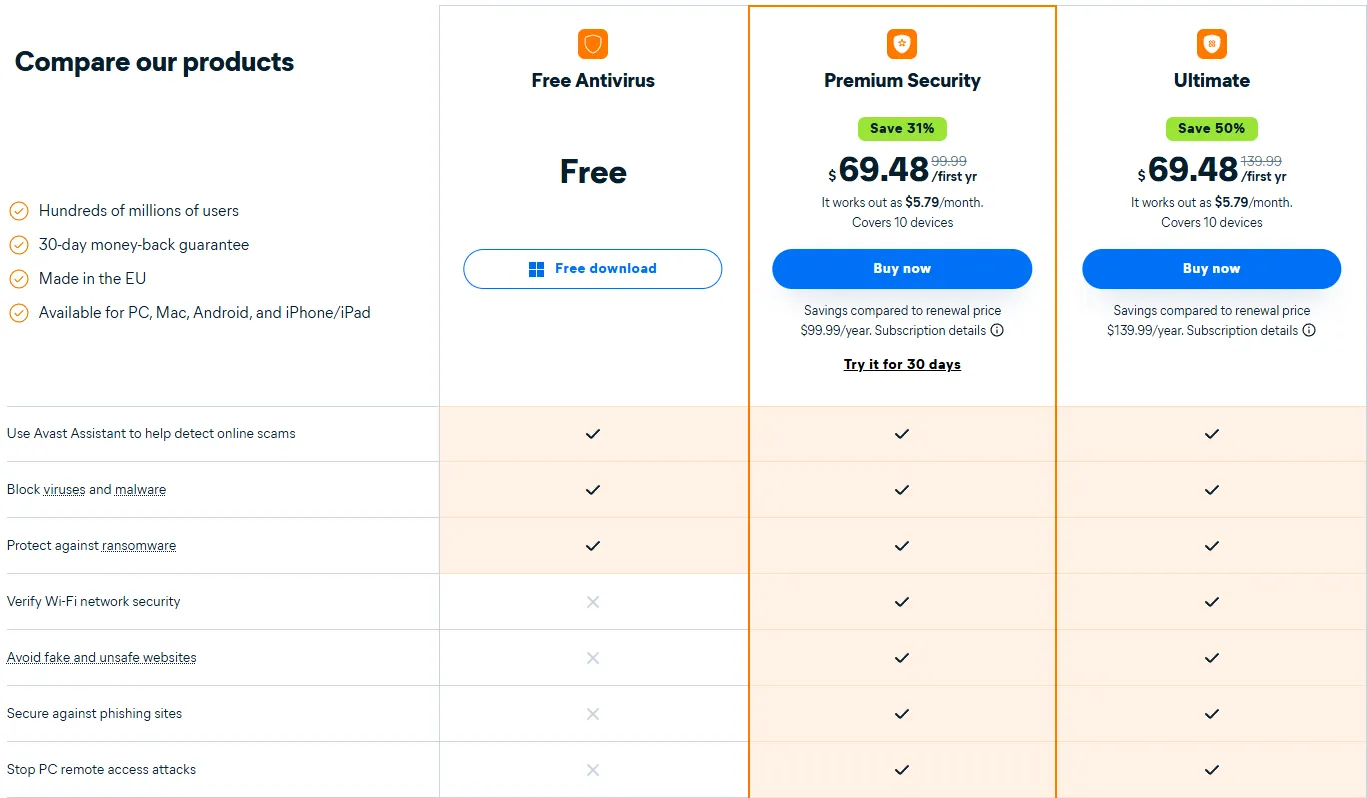Click the Ultimate product icon
Viewport: 1367px width, 798px height.
[1211, 44]
